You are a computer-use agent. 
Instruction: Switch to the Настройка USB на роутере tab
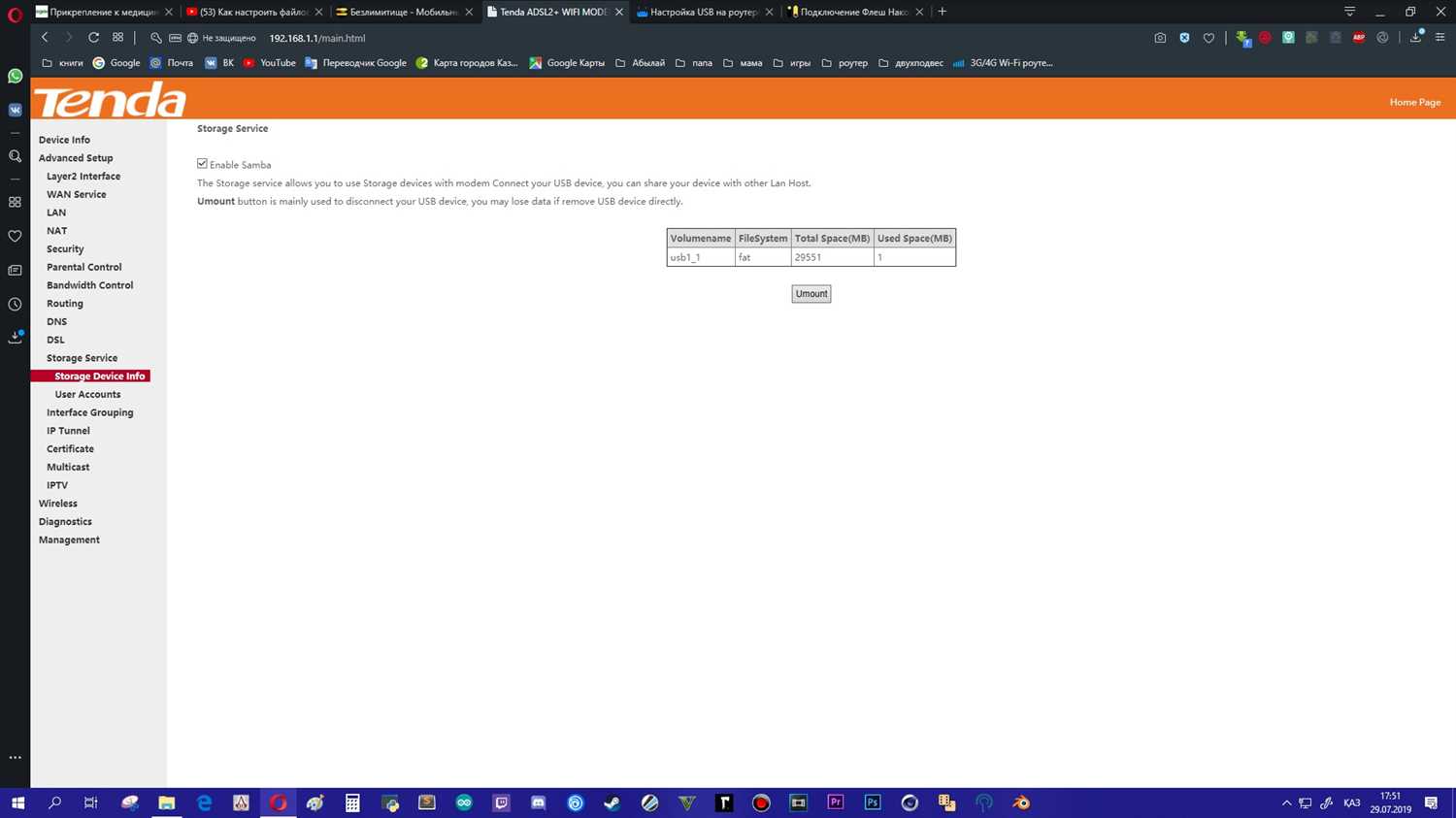704,12
